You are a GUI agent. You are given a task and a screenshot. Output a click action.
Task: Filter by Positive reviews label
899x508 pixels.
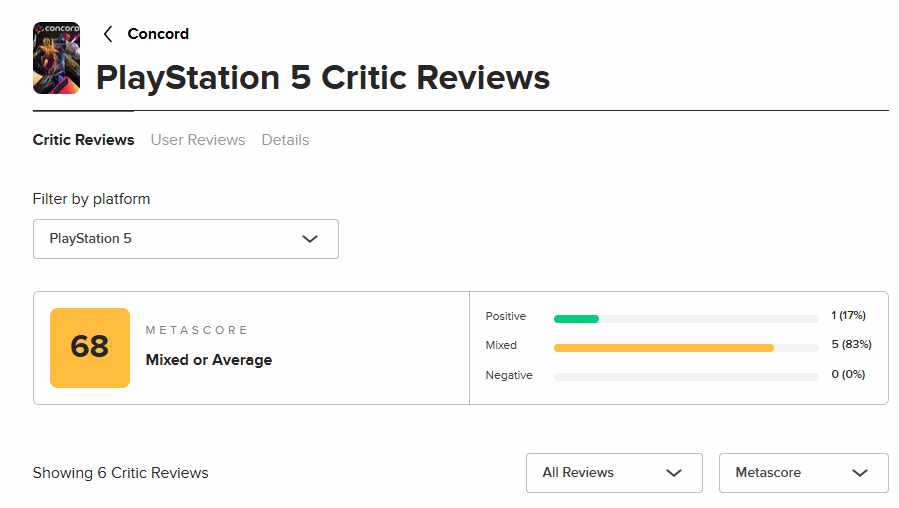pos(506,316)
